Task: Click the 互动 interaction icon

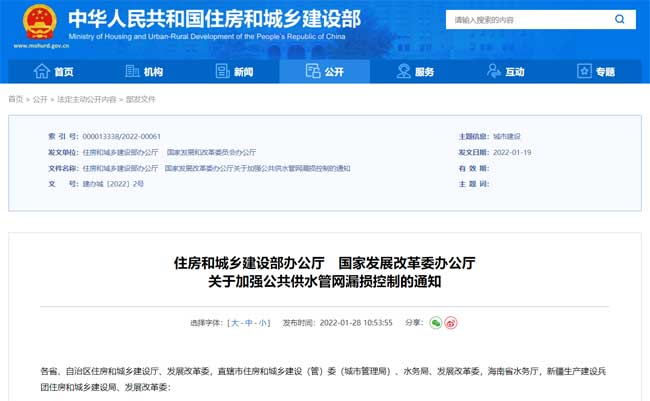Action: pyautogui.click(x=494, y=71)
